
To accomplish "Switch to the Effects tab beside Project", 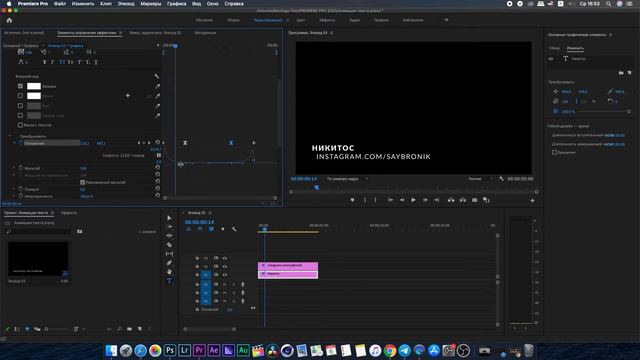I will [x=69, y=213].
